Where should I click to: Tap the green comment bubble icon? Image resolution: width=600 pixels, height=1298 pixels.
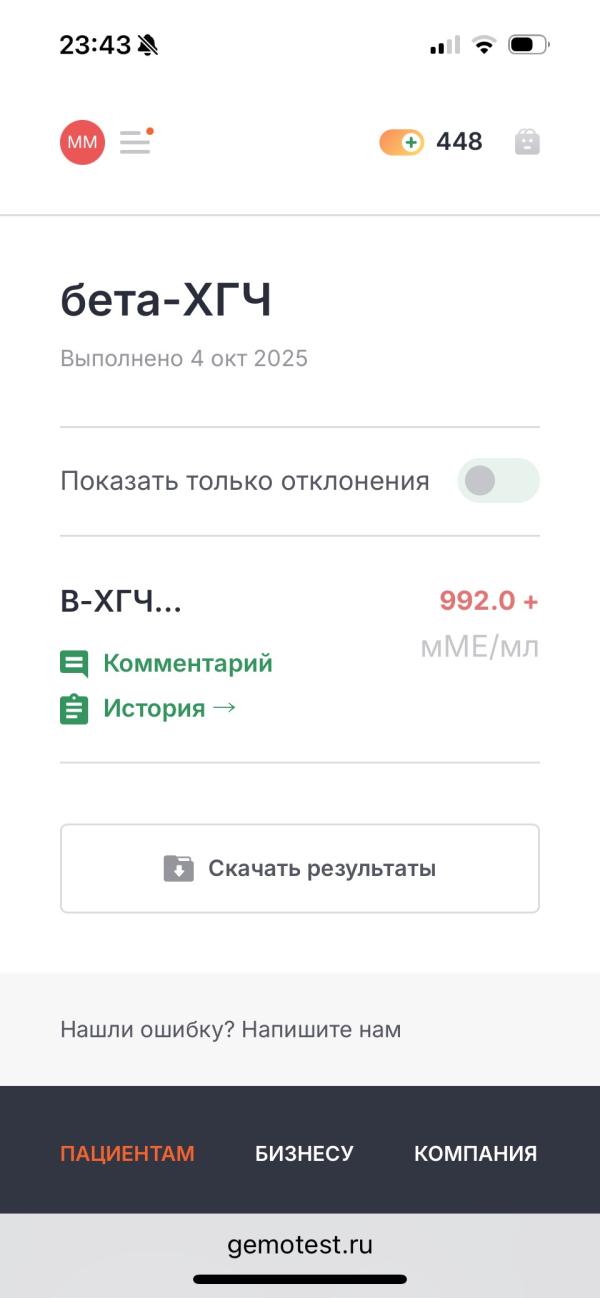point(74,663)
